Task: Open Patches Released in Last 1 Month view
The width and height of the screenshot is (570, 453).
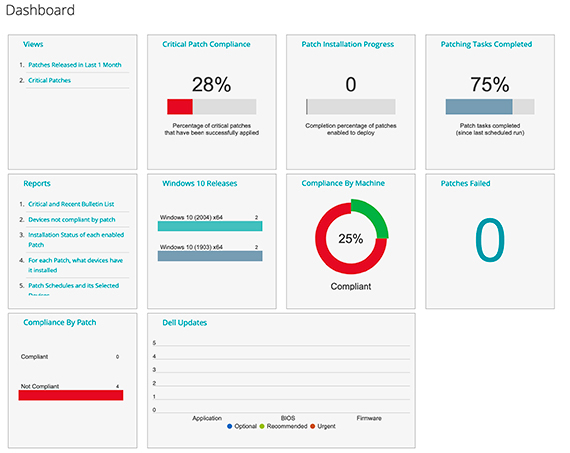Action: pos(75,65)
